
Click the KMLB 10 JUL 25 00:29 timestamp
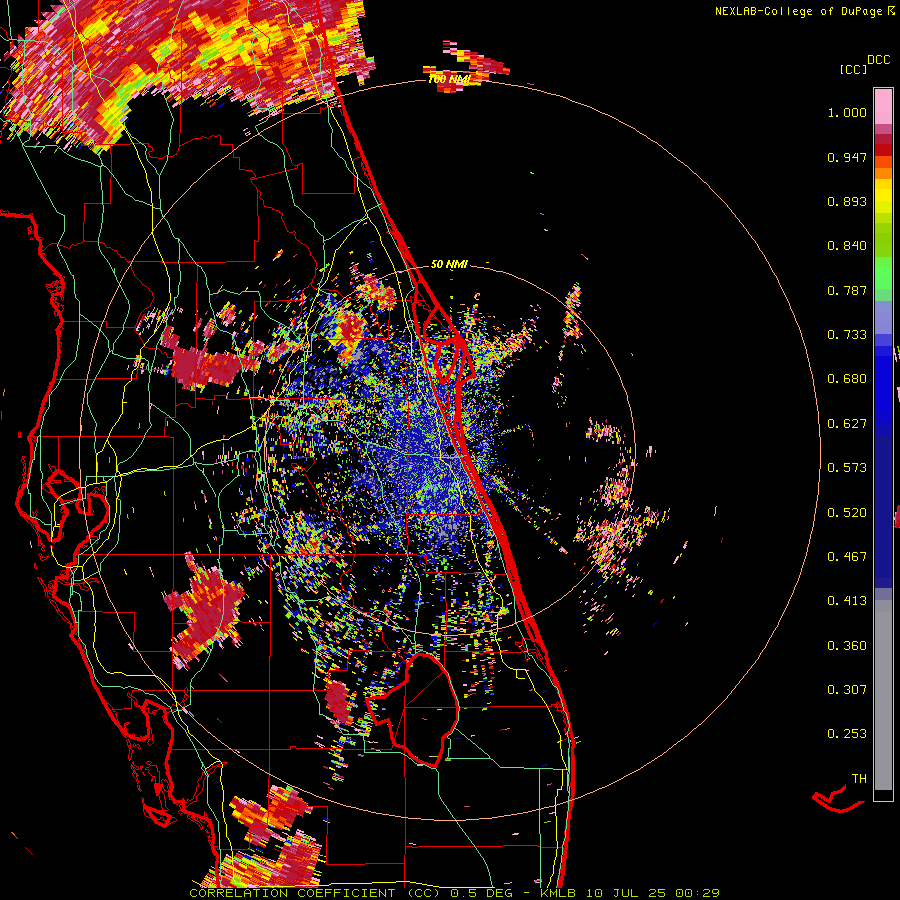(630, 893)
